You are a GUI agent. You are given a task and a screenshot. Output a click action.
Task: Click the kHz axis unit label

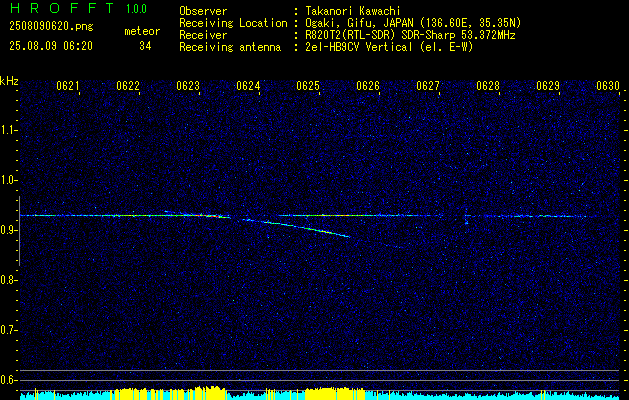9,81
